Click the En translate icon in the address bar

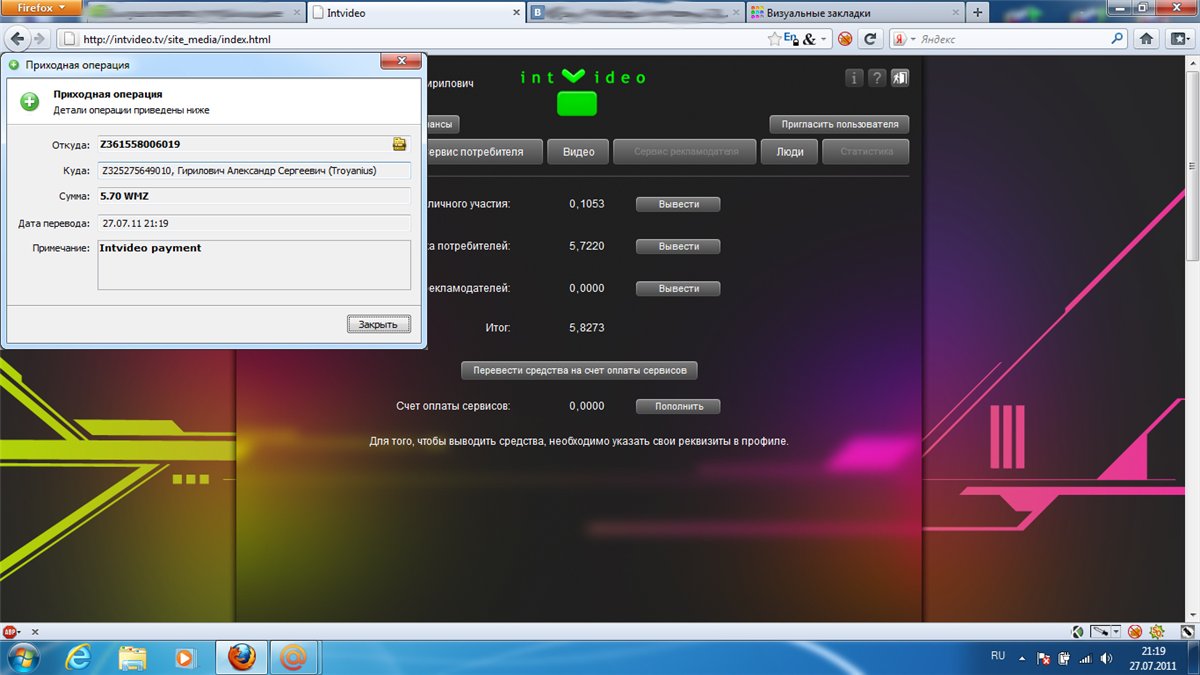[x=791, y=39]
